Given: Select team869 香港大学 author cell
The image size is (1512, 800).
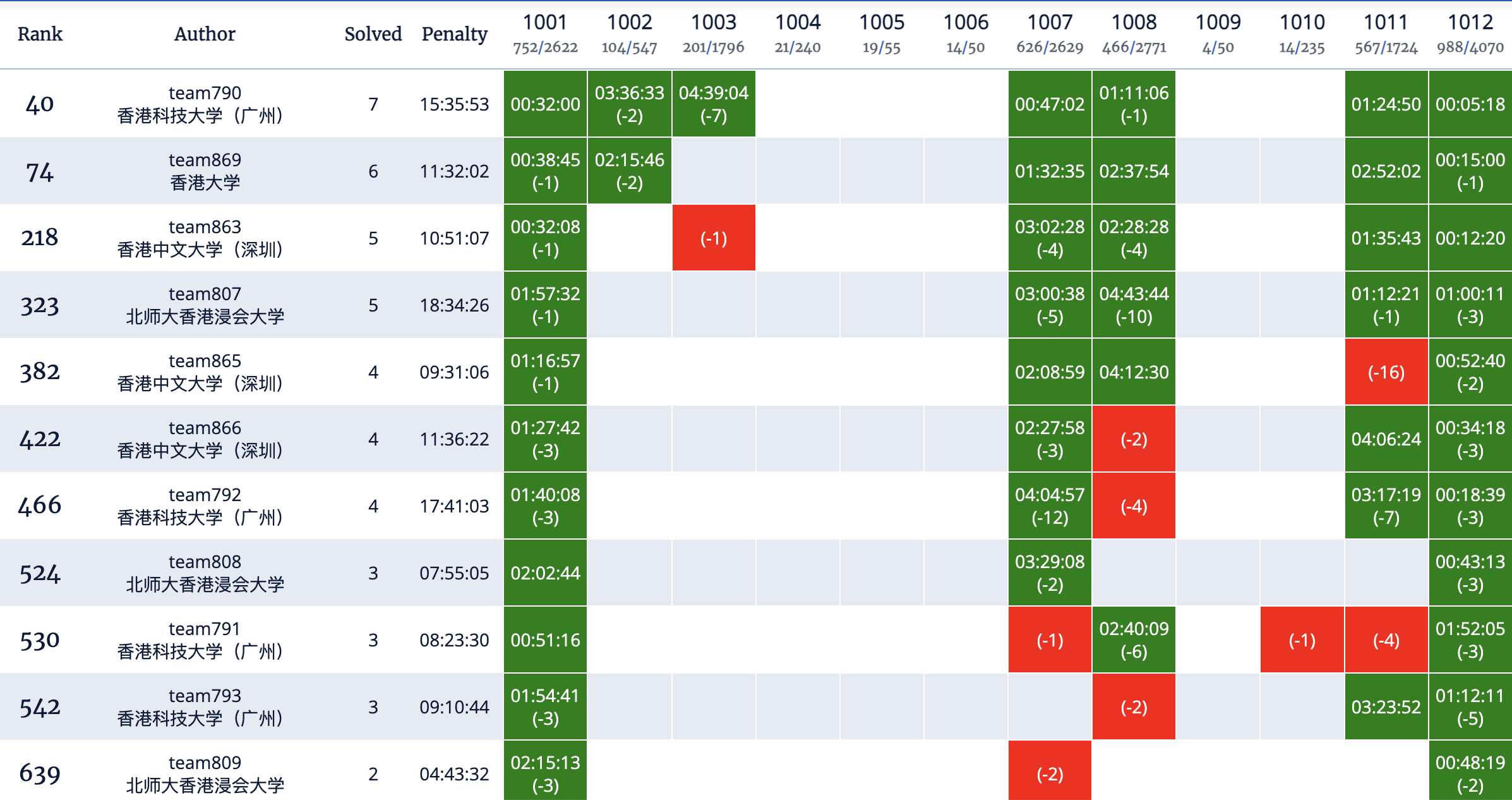Looking at the screenshot, I should (205, 171).
